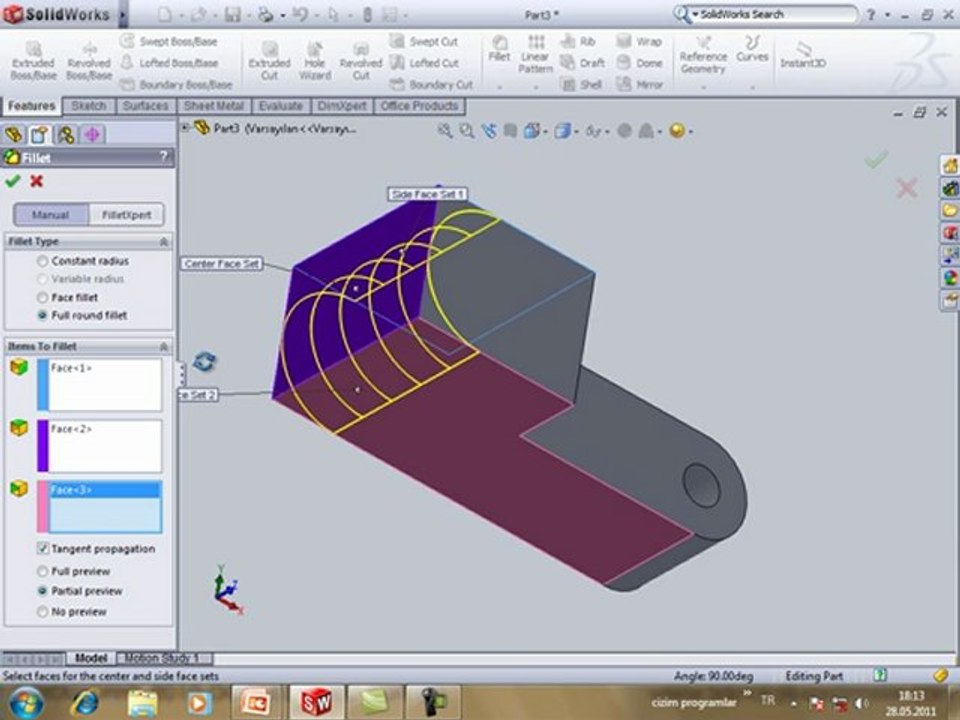Screen dimensions: 960x720
Task: Switch to the Office Products tab
Action: (x=419, y=106)
